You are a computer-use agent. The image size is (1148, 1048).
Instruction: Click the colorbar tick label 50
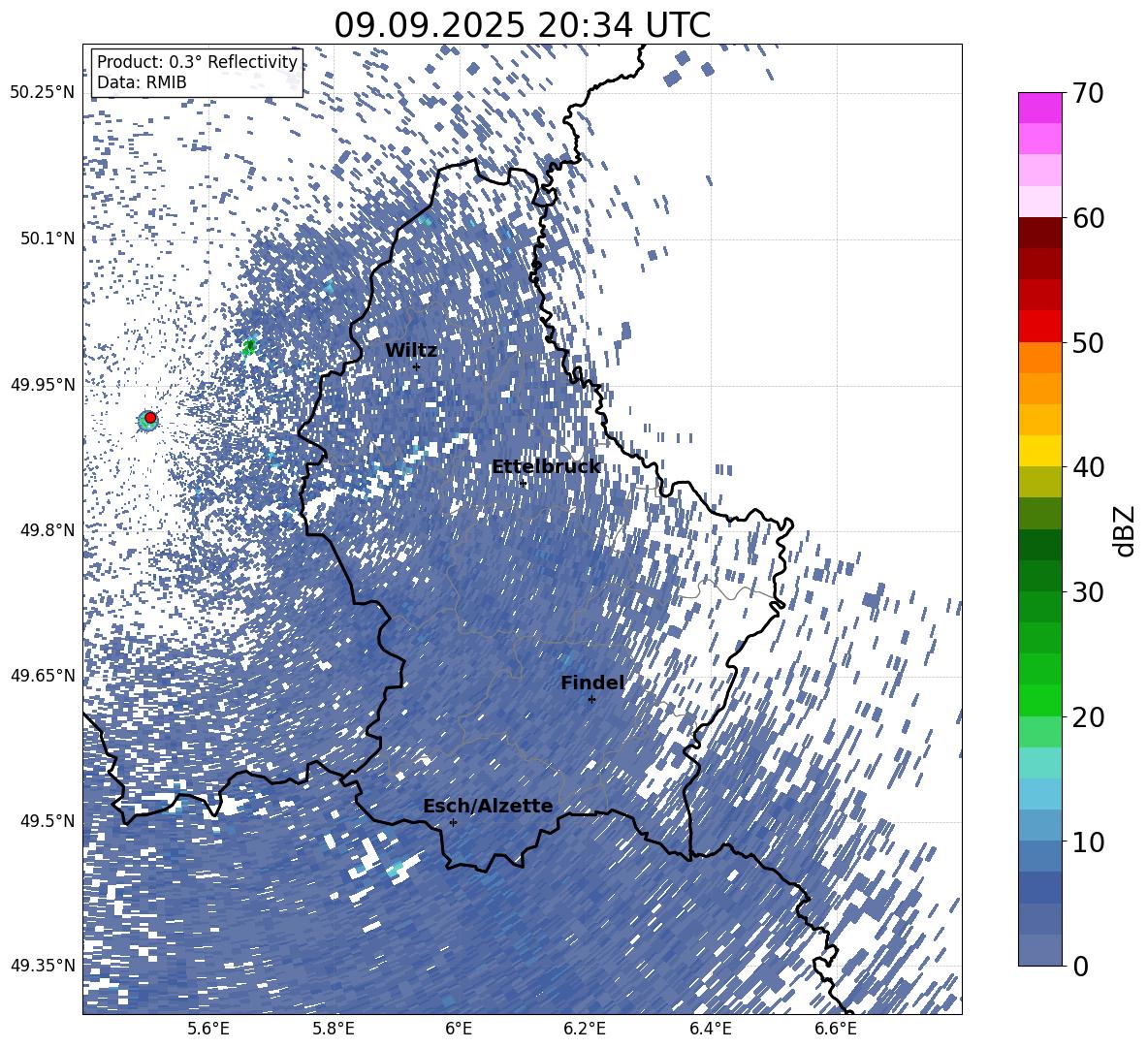(1088, 342)
